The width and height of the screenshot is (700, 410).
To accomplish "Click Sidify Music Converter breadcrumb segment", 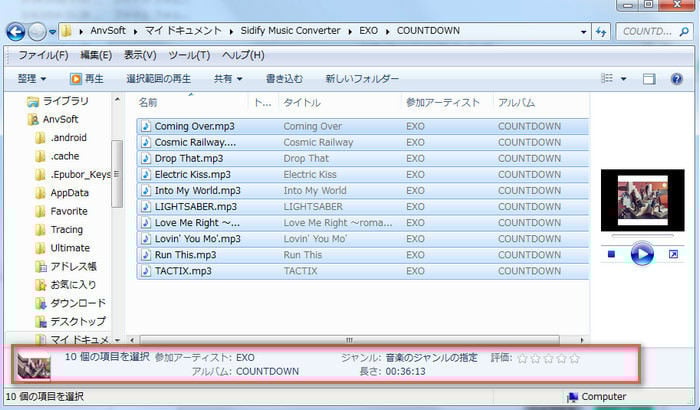I will pos(290,31).
